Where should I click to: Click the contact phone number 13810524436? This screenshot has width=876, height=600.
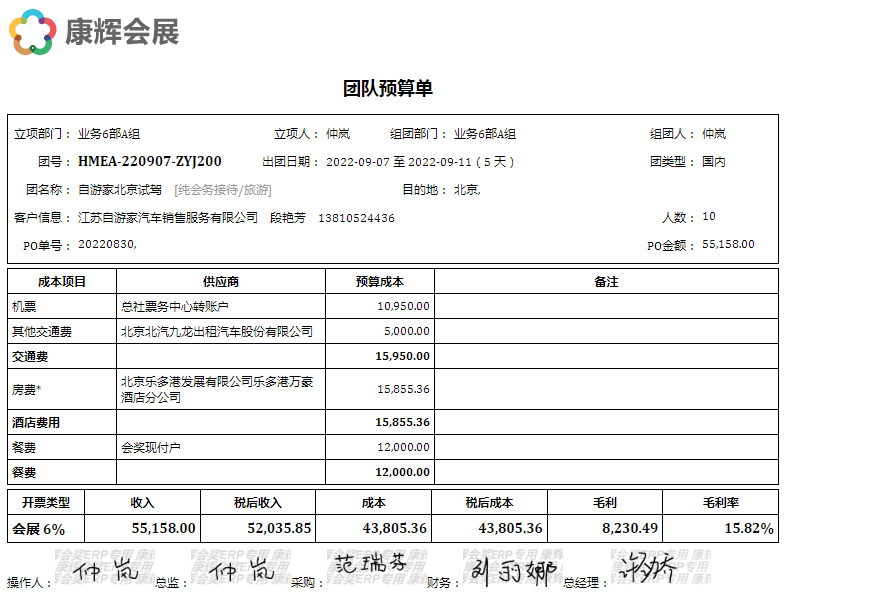pos(356,218)
